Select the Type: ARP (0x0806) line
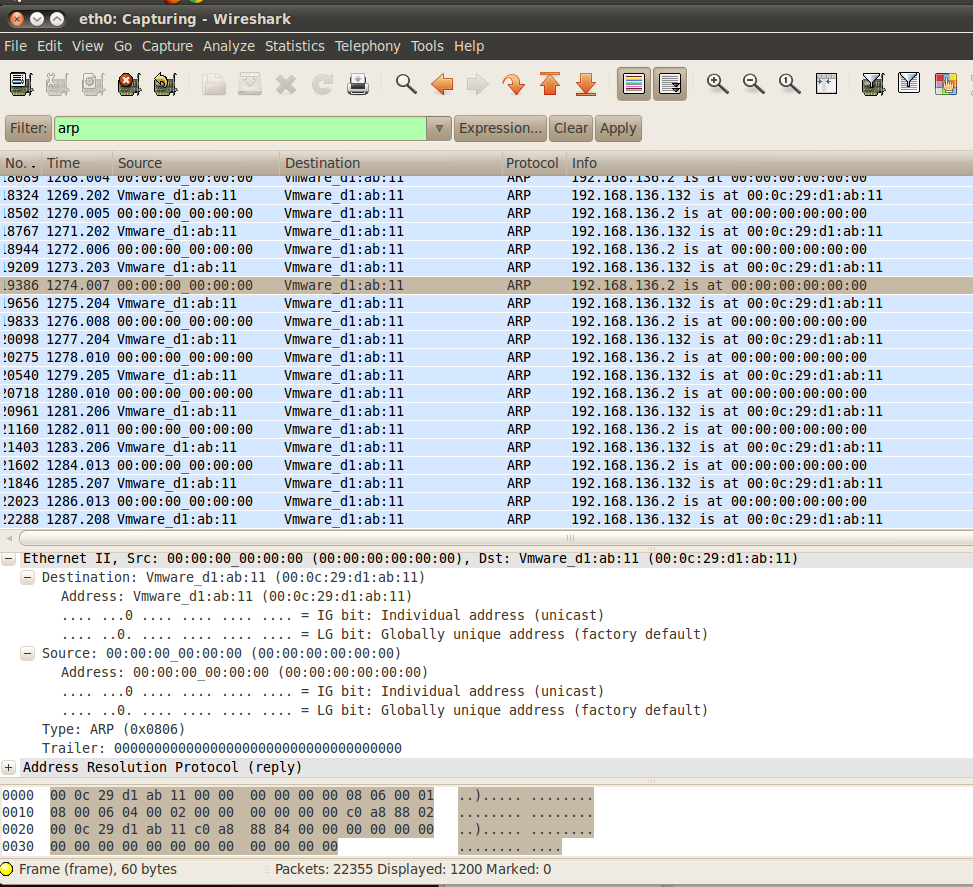Image resolution: width=973 pixels, height=887 pixels. pos(114,729)
